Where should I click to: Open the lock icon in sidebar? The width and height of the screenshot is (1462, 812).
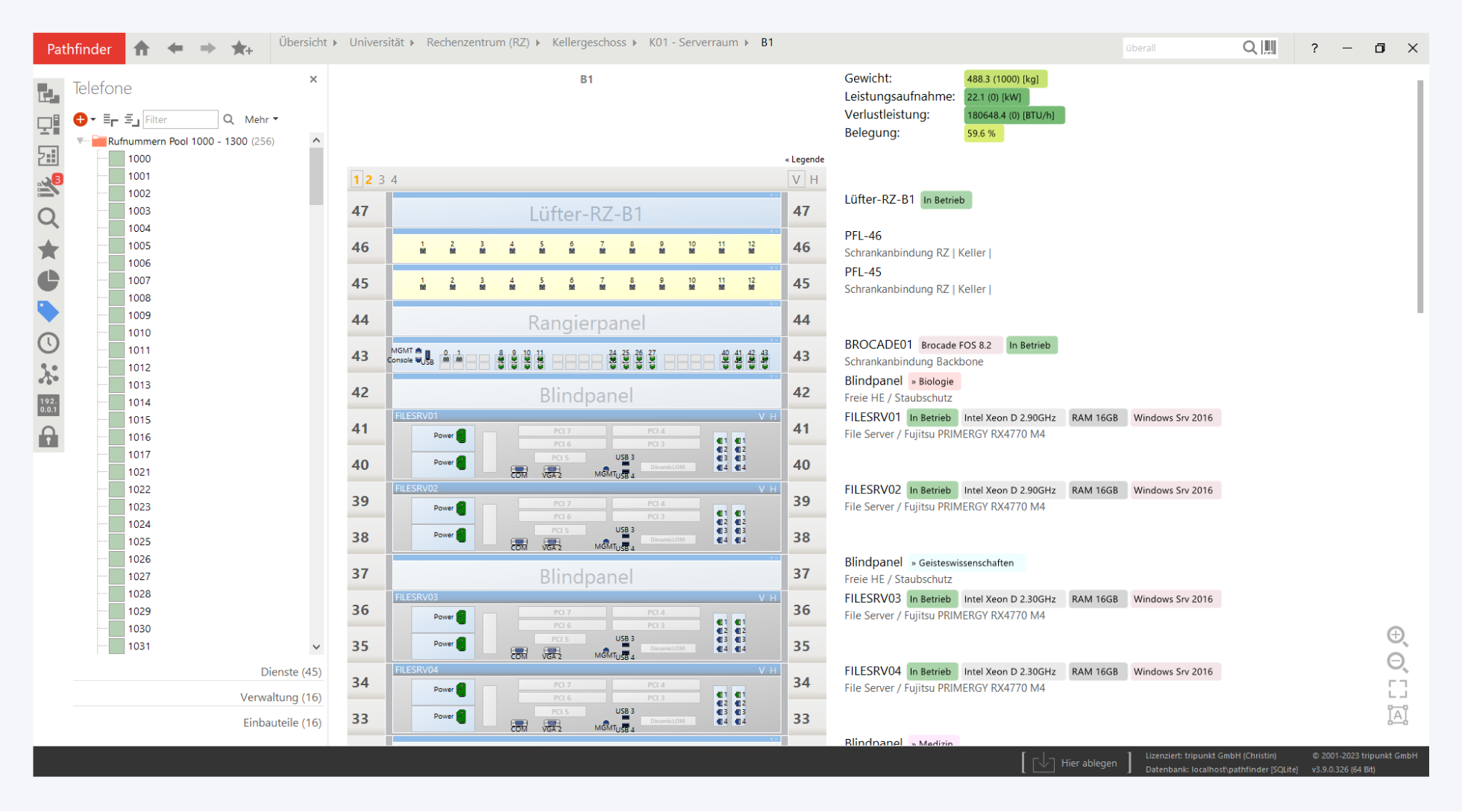48,436
